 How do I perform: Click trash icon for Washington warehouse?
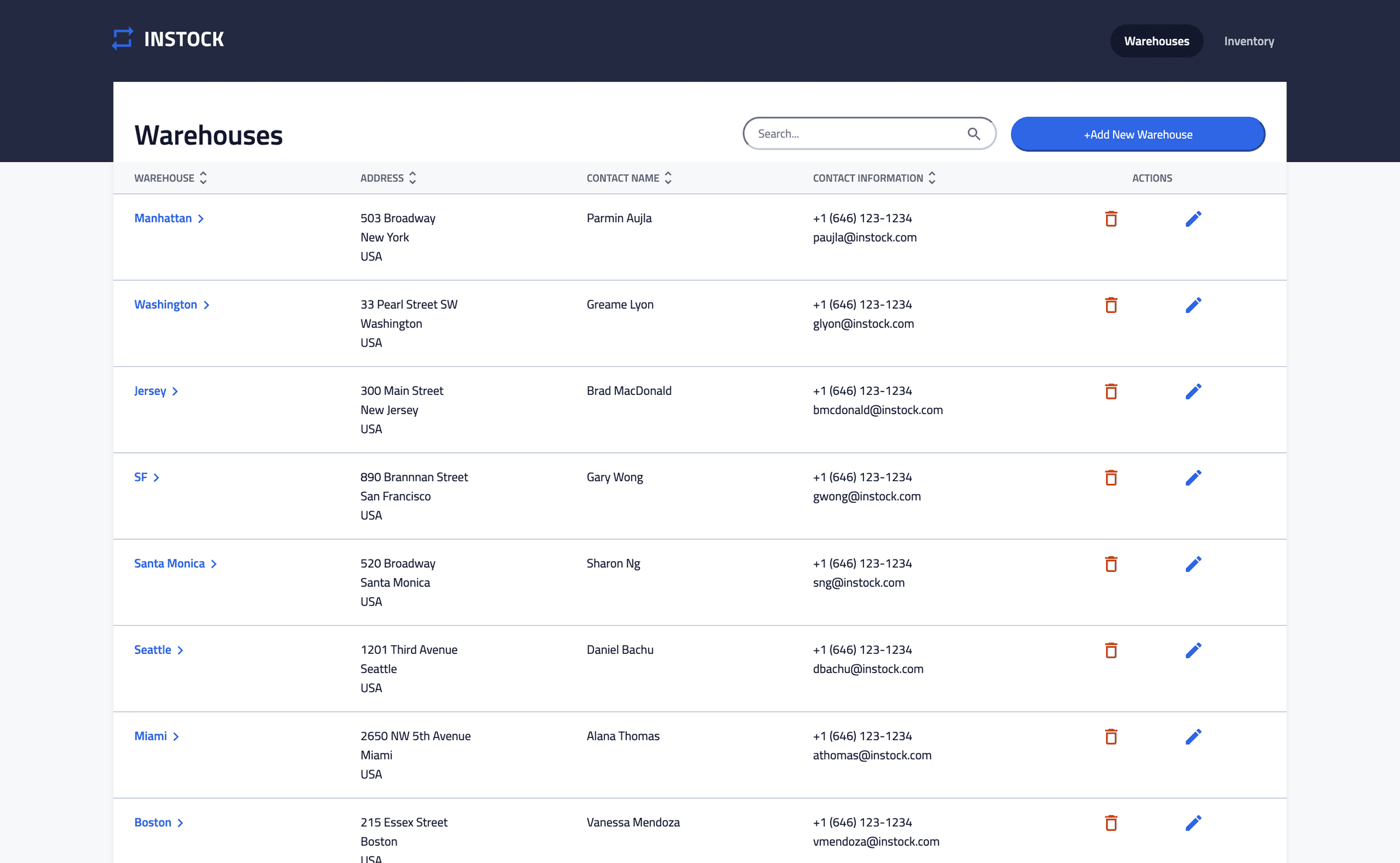(1111, 305)
